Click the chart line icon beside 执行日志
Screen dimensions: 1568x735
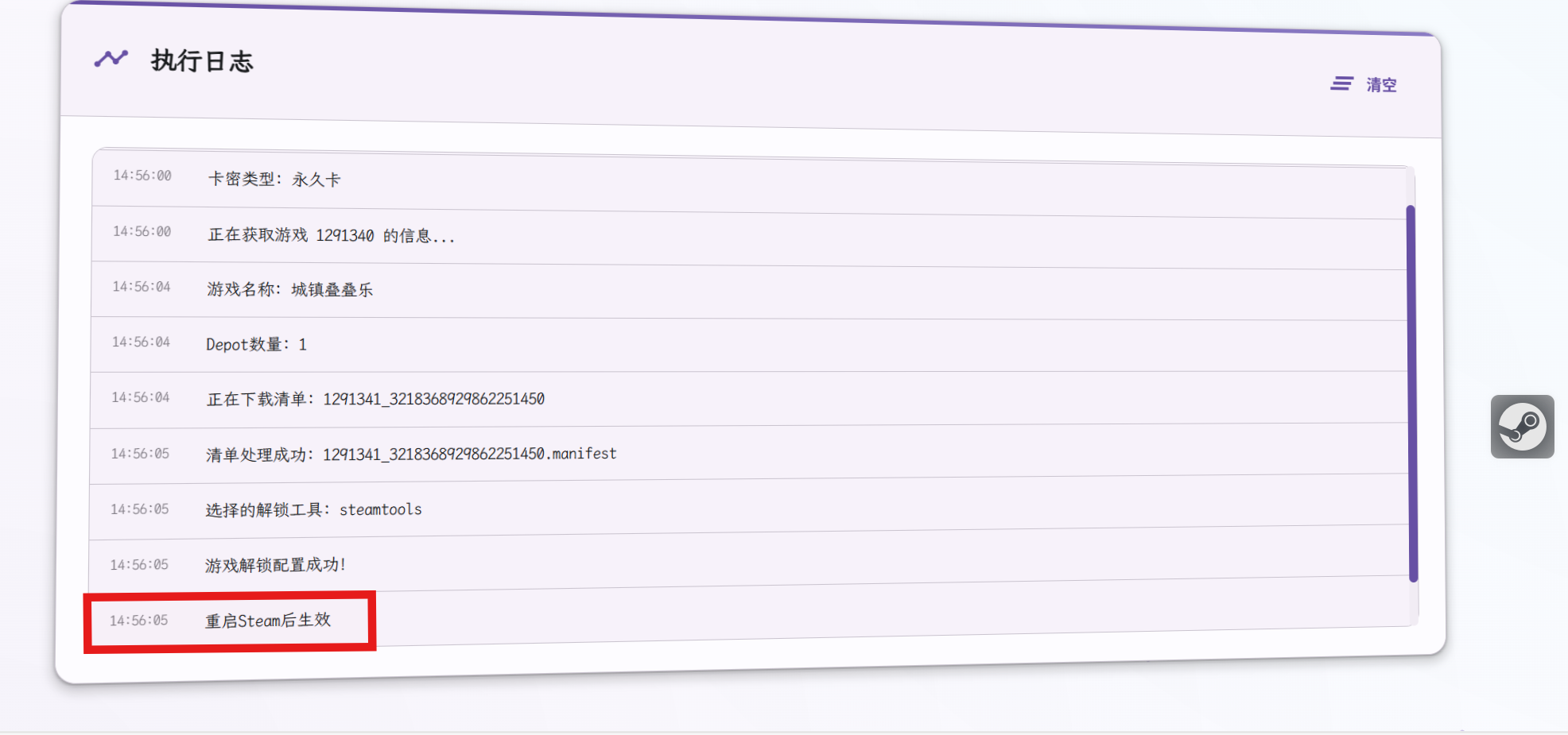coord(111,59)
